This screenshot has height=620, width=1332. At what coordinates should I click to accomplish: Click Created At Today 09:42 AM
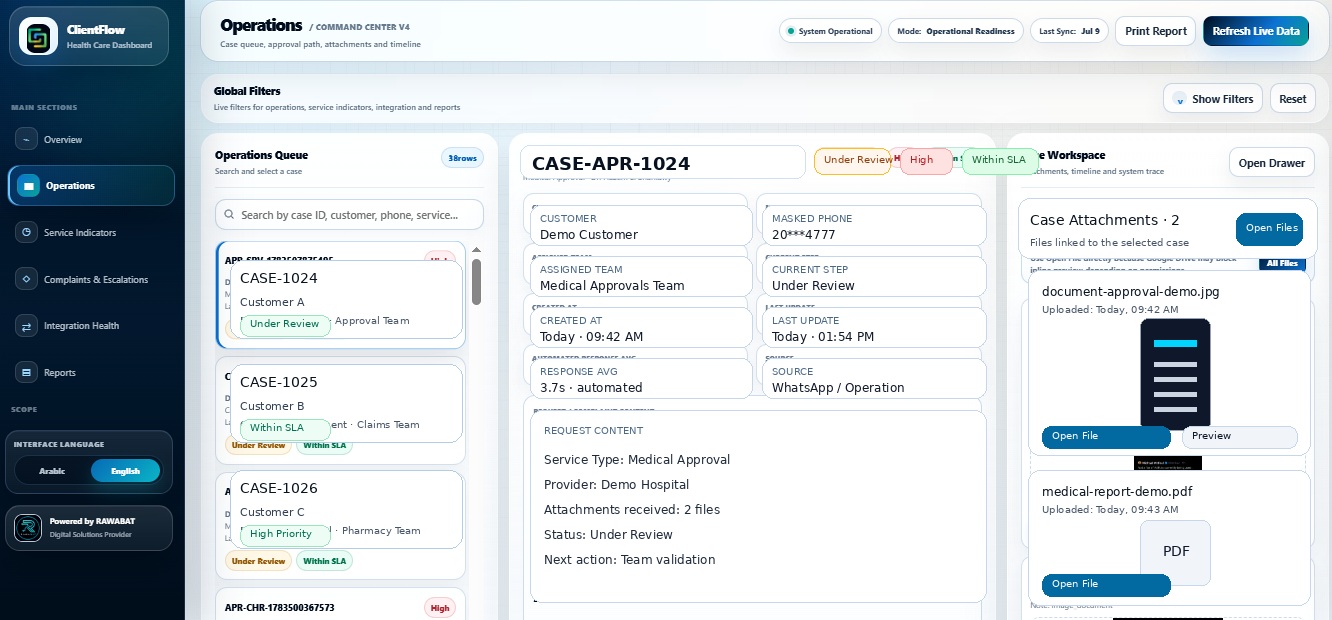[x=591, y=337]
